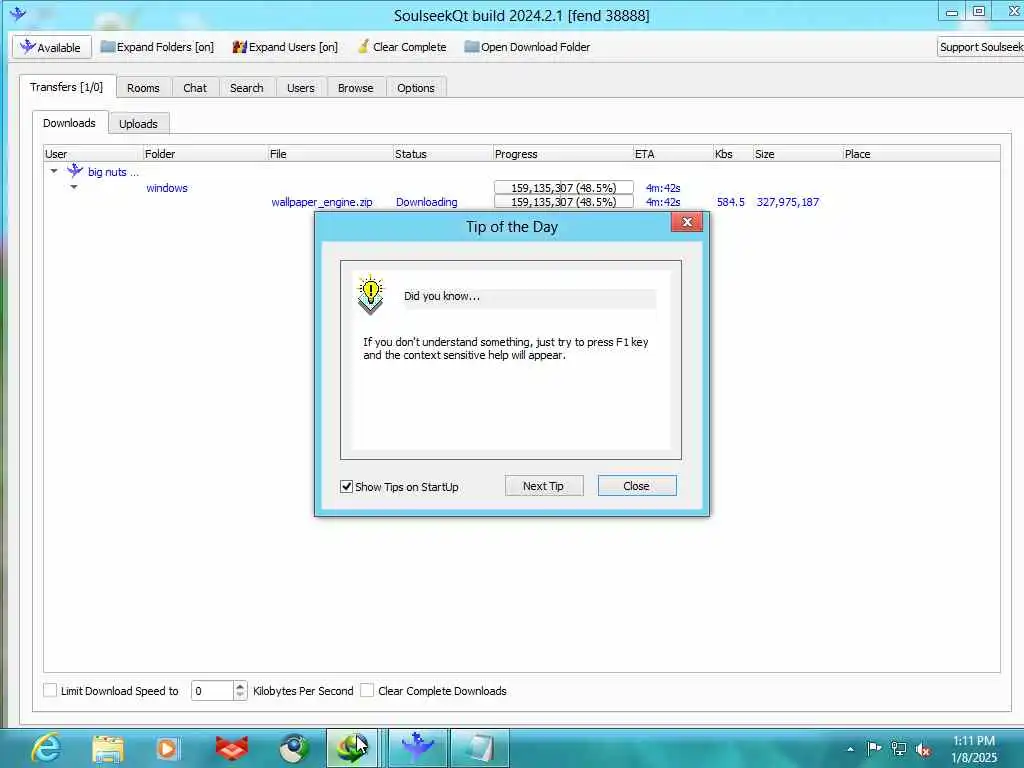Click the lightbulb tip icon

click(x=370, y=294)
